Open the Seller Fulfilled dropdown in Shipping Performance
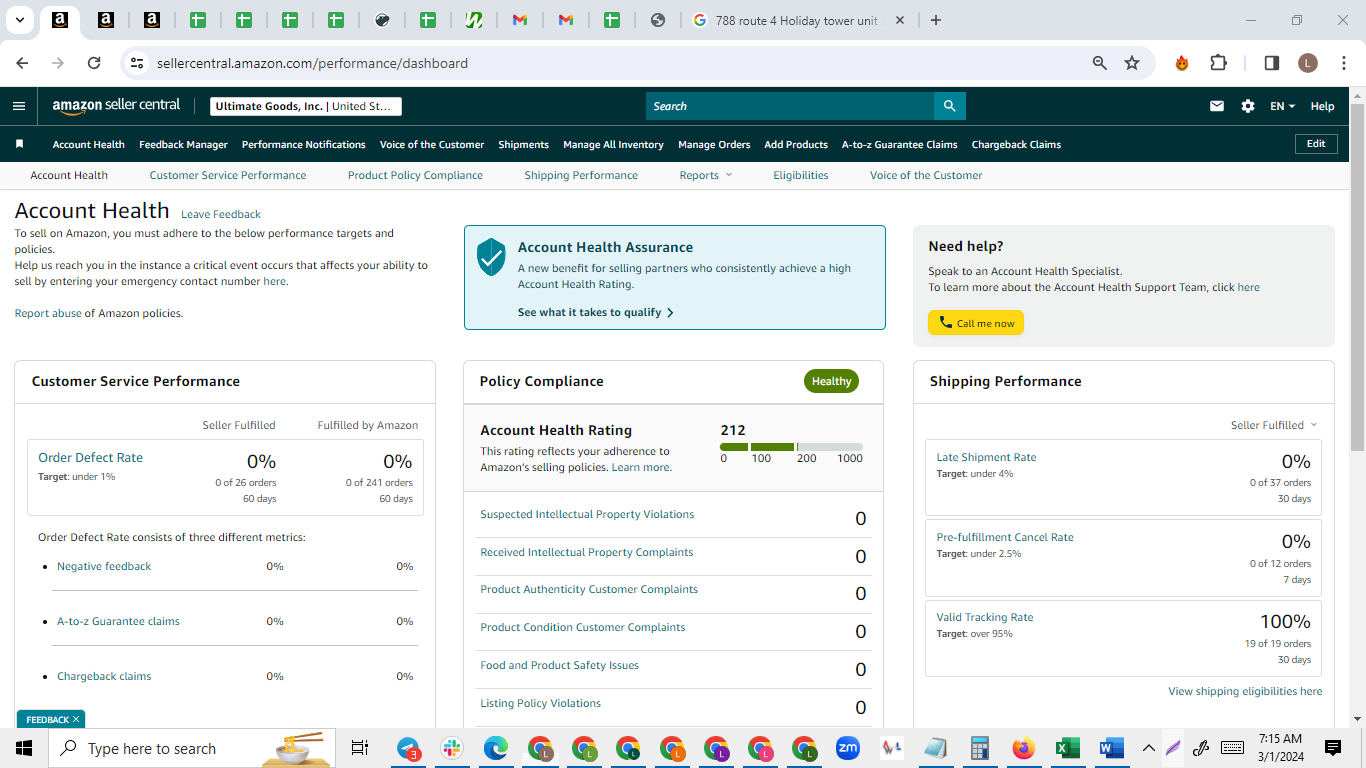Image resolution: width=1366 pixels, height=768 pixels. point(1274,425)
